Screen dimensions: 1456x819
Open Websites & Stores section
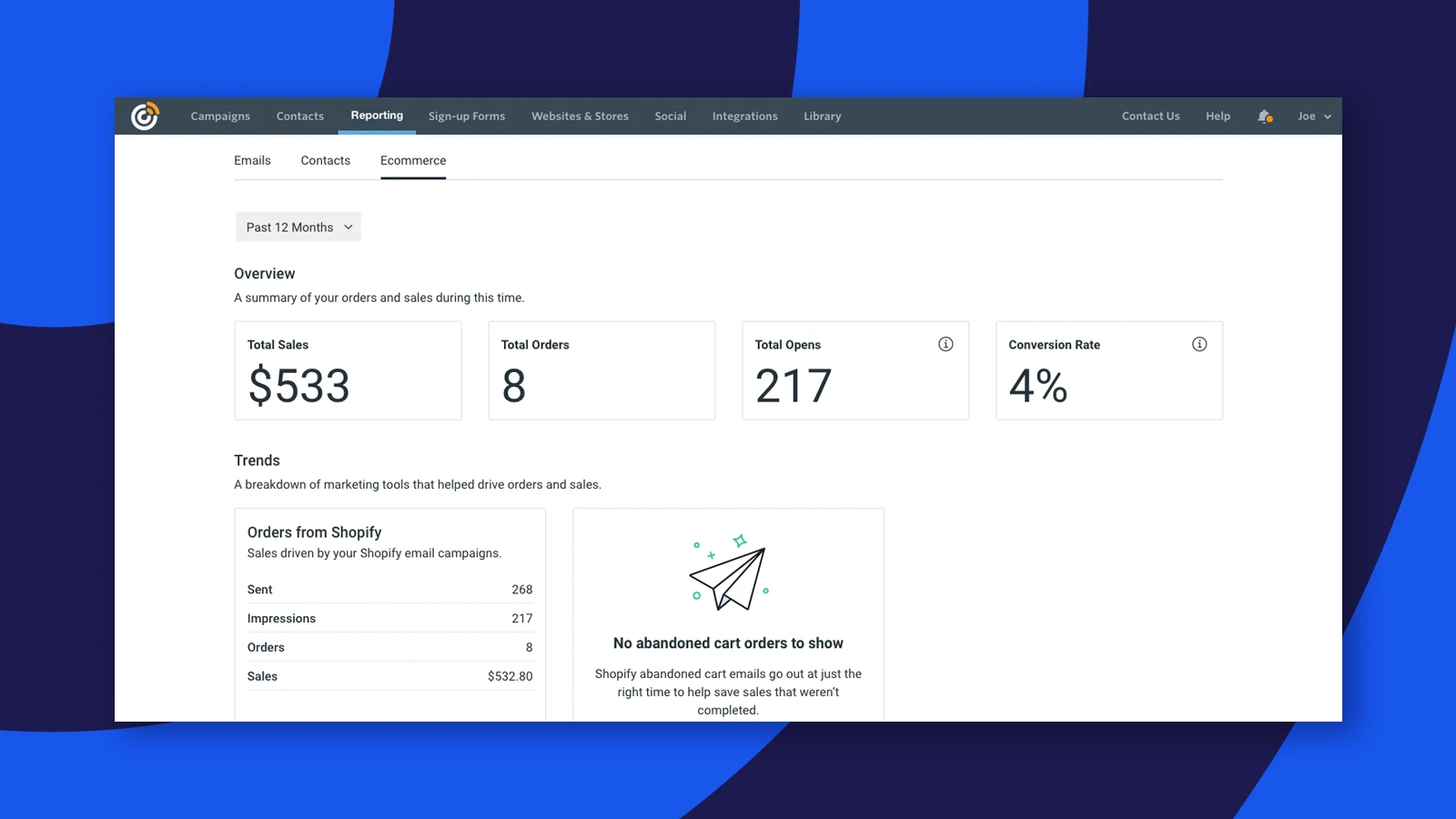[x=580, y=116]
